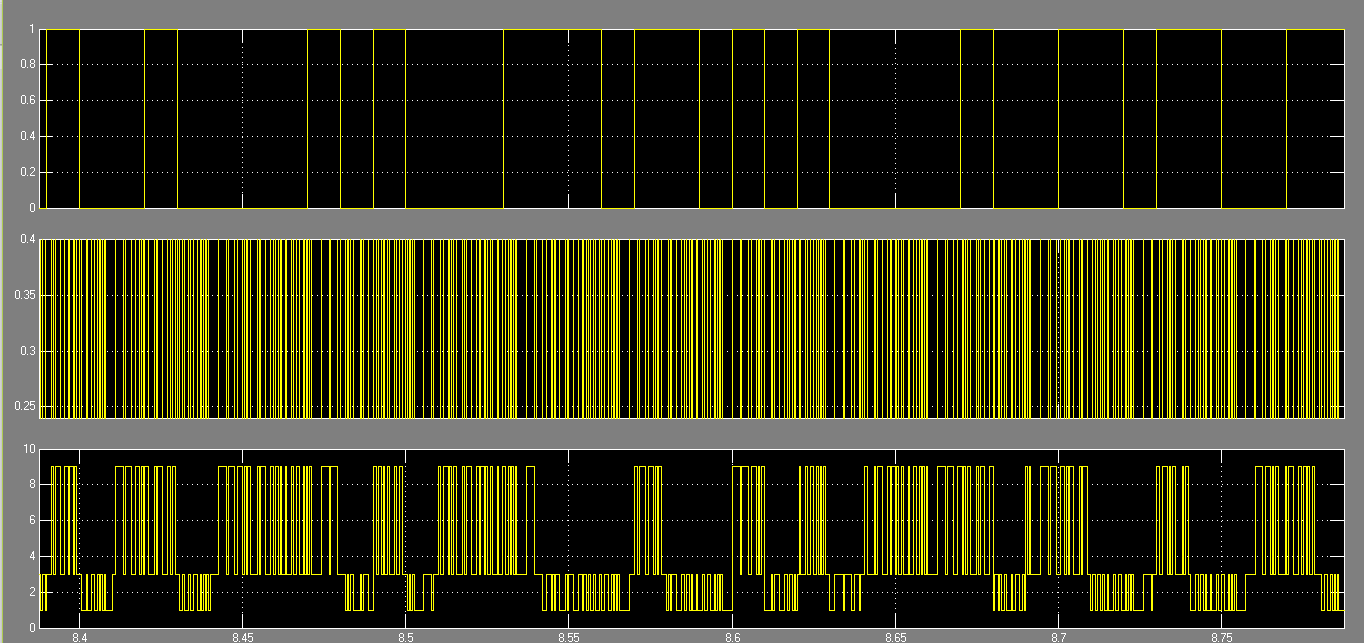This screenshot has height=643, width=1364.
Task: Click the 0.35 y-axis label of middle plot
Action: coord(25,296)
